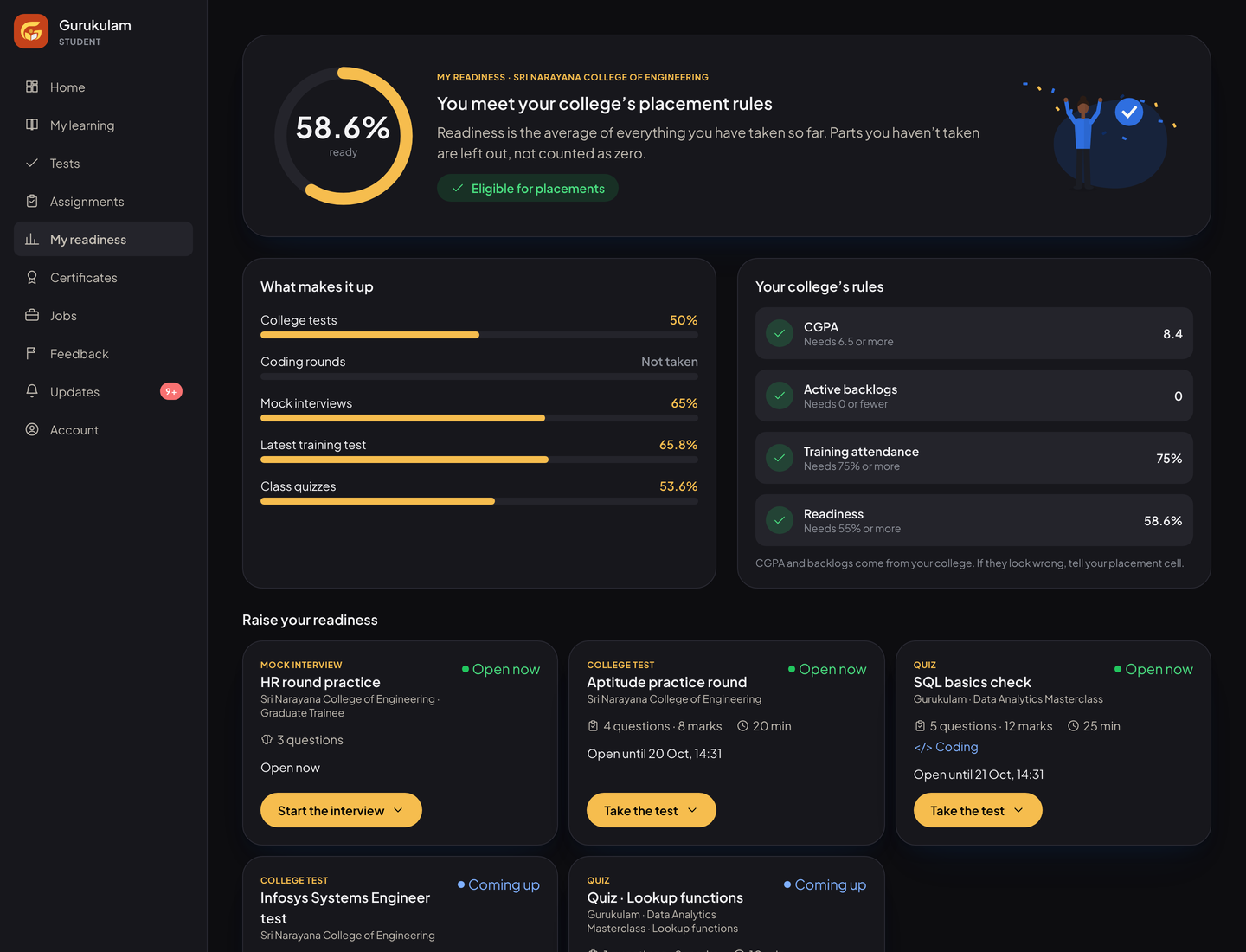
Task: Click the Latest training test 65.8% value
Action: [x=678, y=445]
